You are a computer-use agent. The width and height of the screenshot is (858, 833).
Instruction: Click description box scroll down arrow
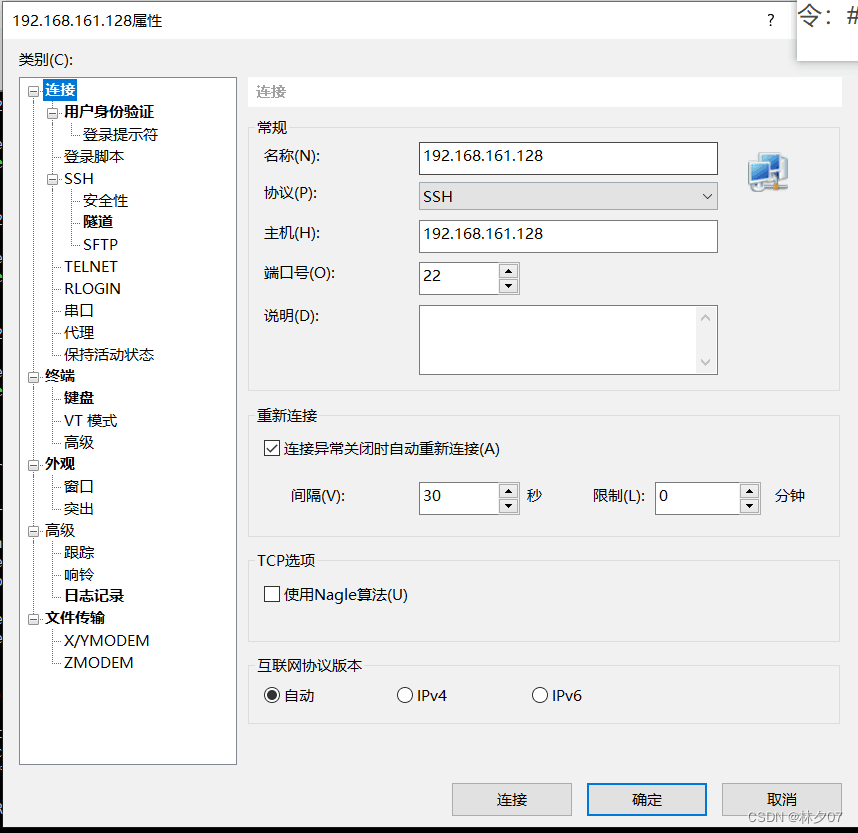pyautogui.click(x=705, y=362)
